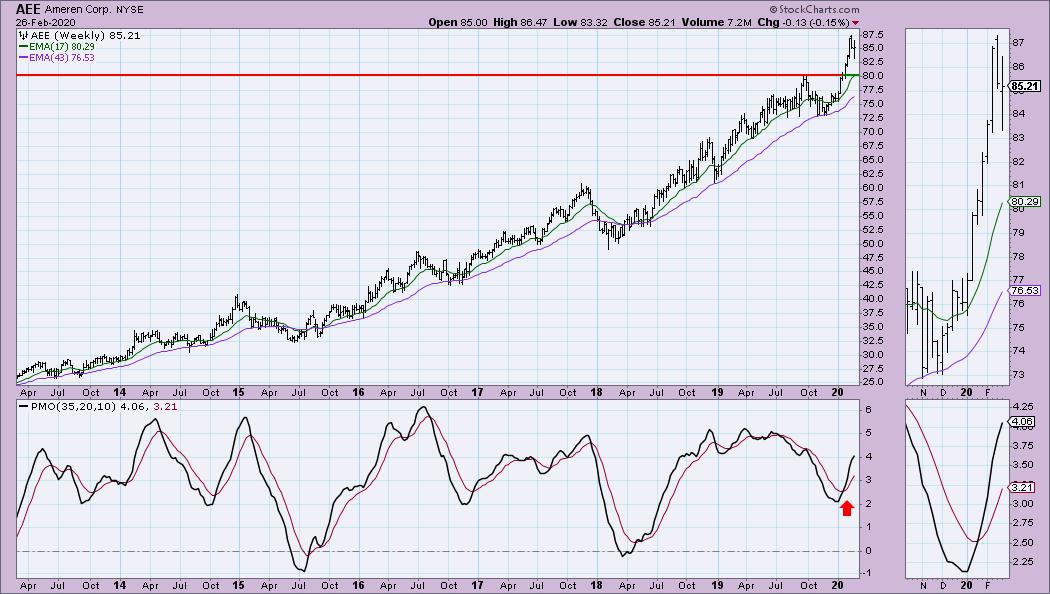Screen dimensions: 1050x594
Task: Click the 50.0 price axis label
Action: coord(873,244)
